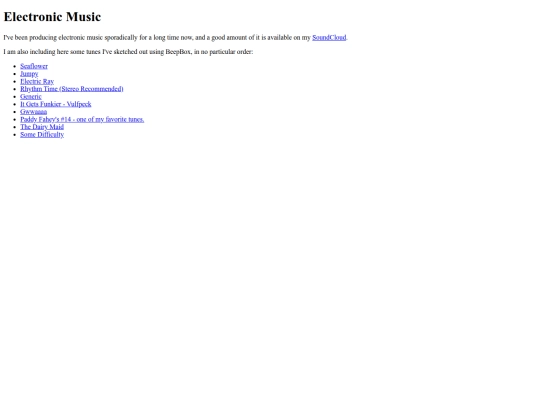Follow the Electric Ray link
The height and width of the screenshot is (405, 540).
pos(37,81)
